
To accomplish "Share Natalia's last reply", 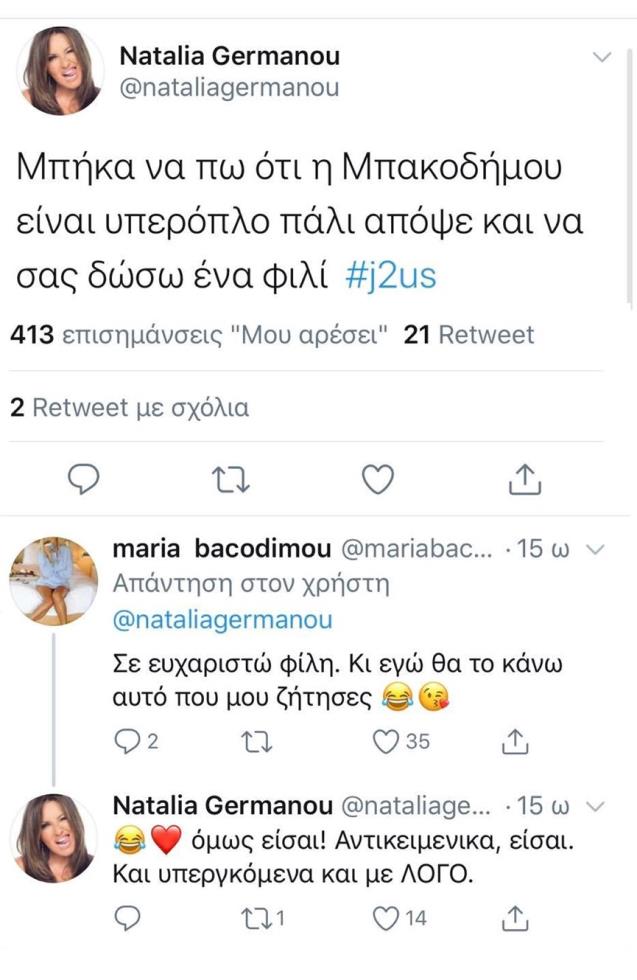I will point(514,918).
